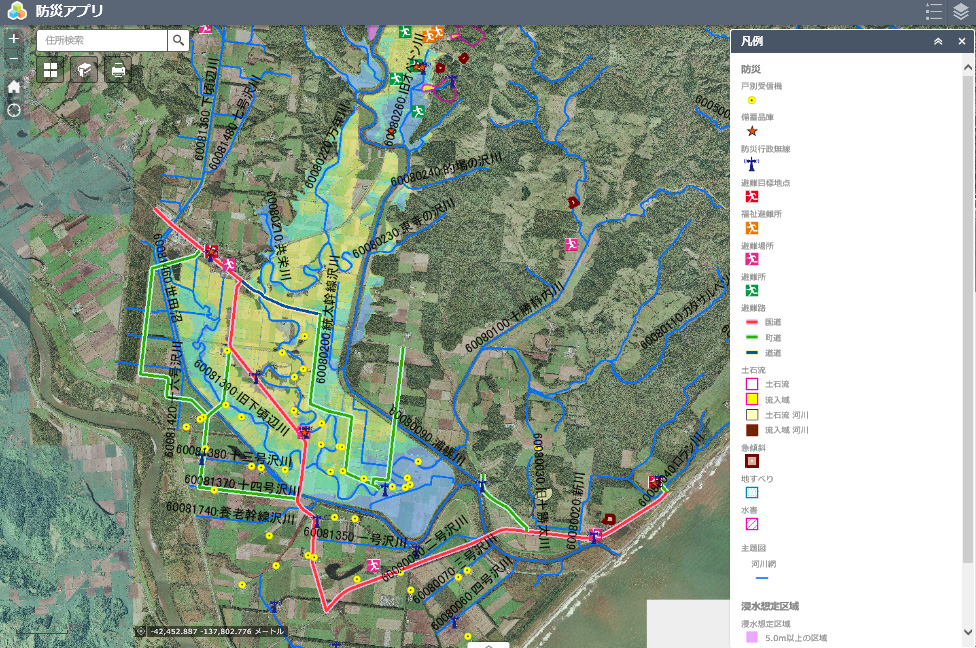Collapse the 凡例 legend panel
The image size is (976, 648).
938,42
